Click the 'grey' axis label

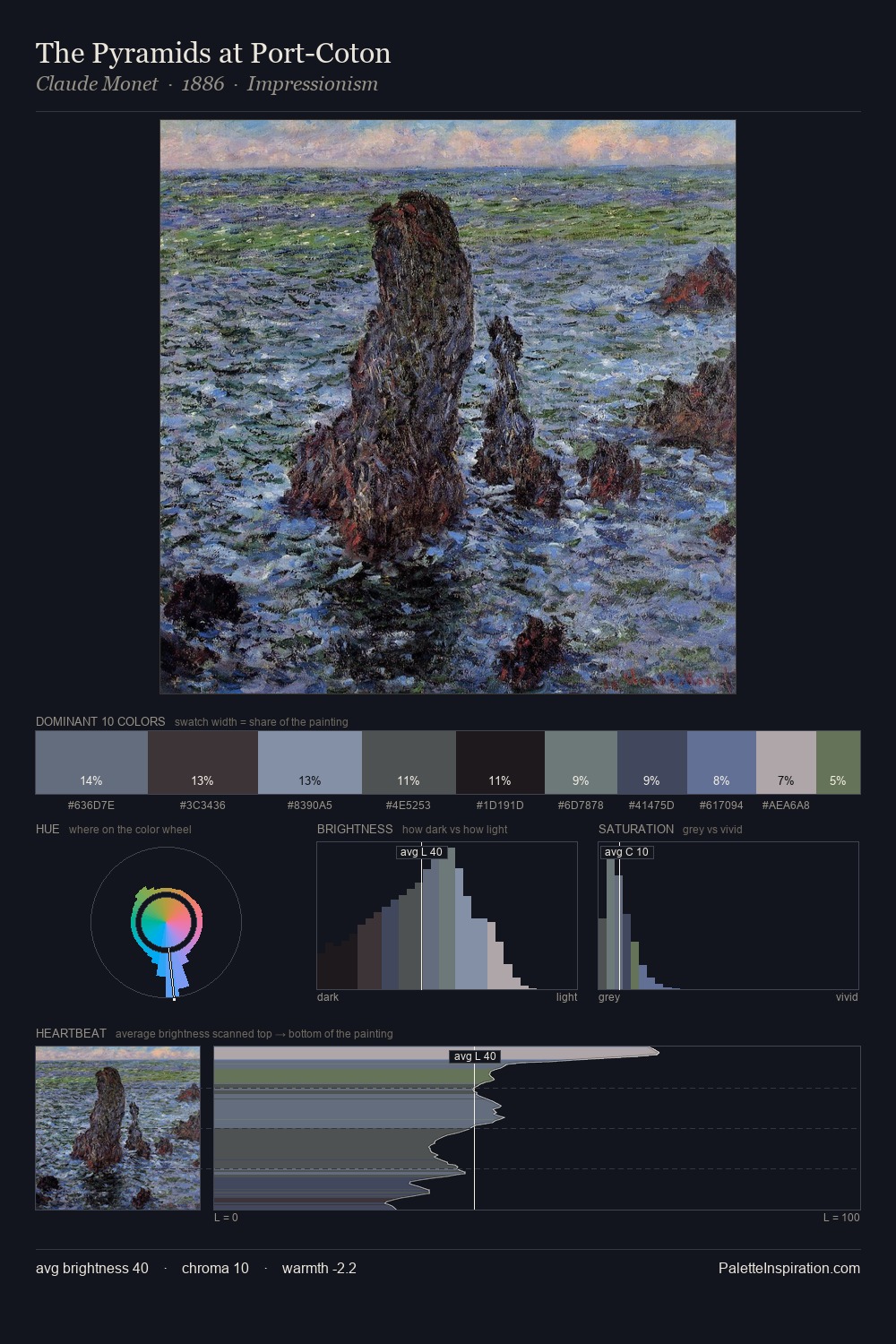click(x=609, y=997)
